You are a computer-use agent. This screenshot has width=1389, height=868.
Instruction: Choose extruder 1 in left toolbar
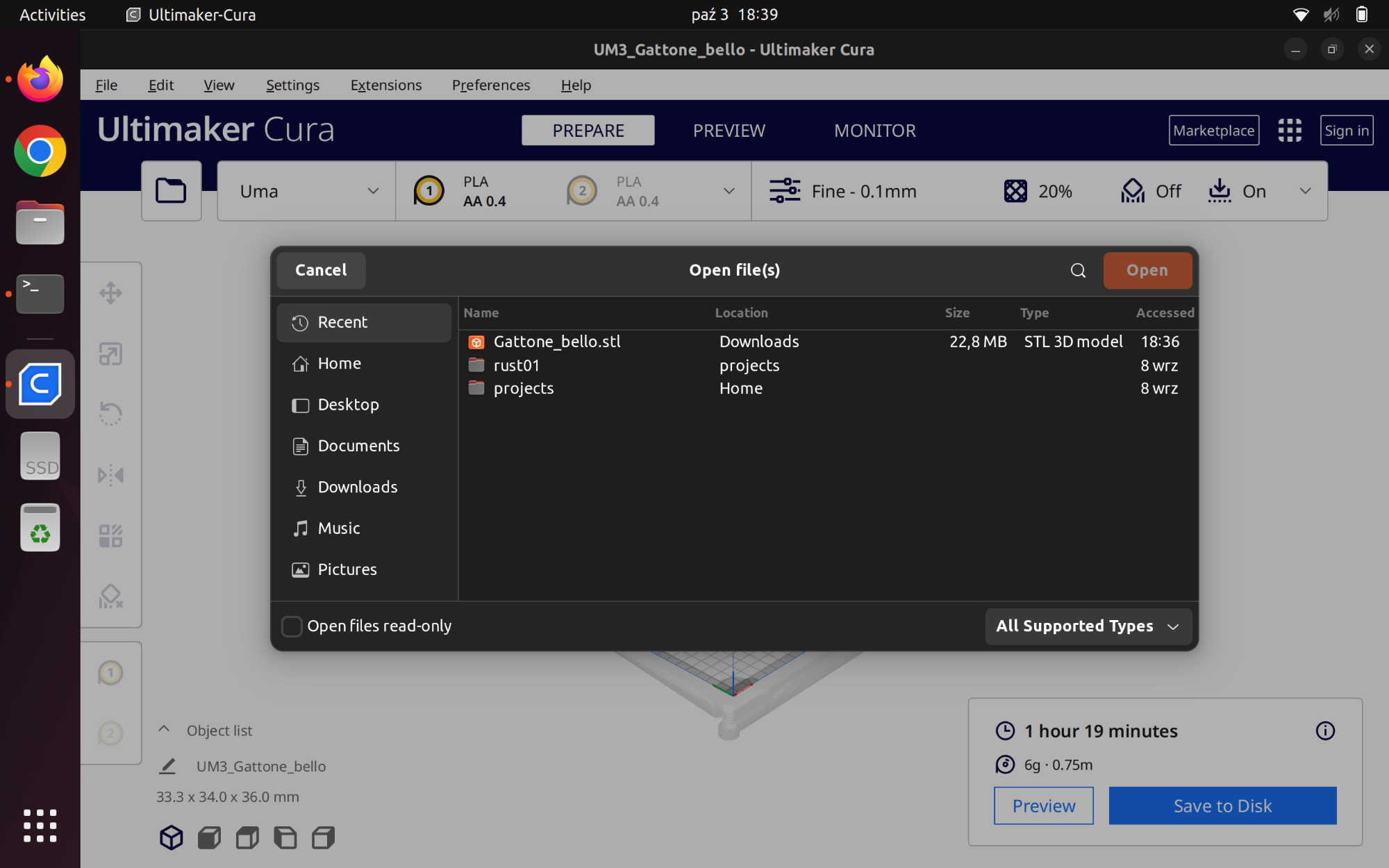110,673
